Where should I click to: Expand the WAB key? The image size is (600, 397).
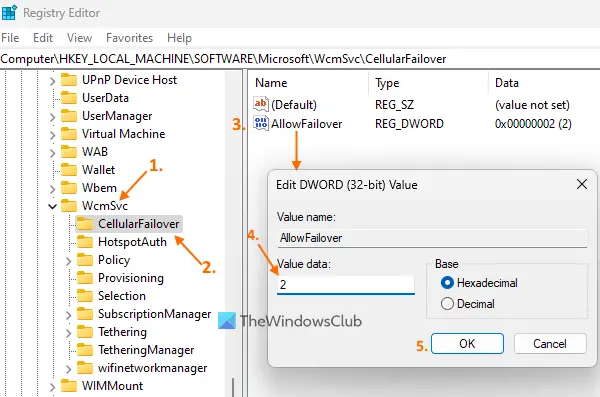(52, 153)
